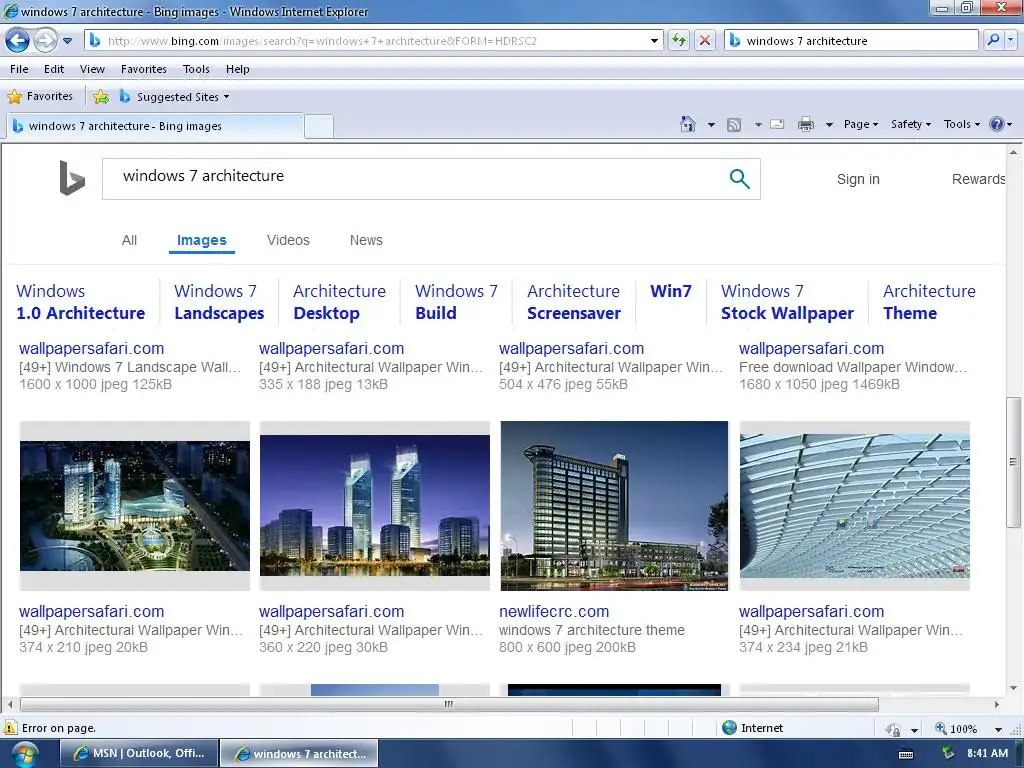Select the Bing images browser tab
The image size is (1024, 768).
(x=155, y=126)
